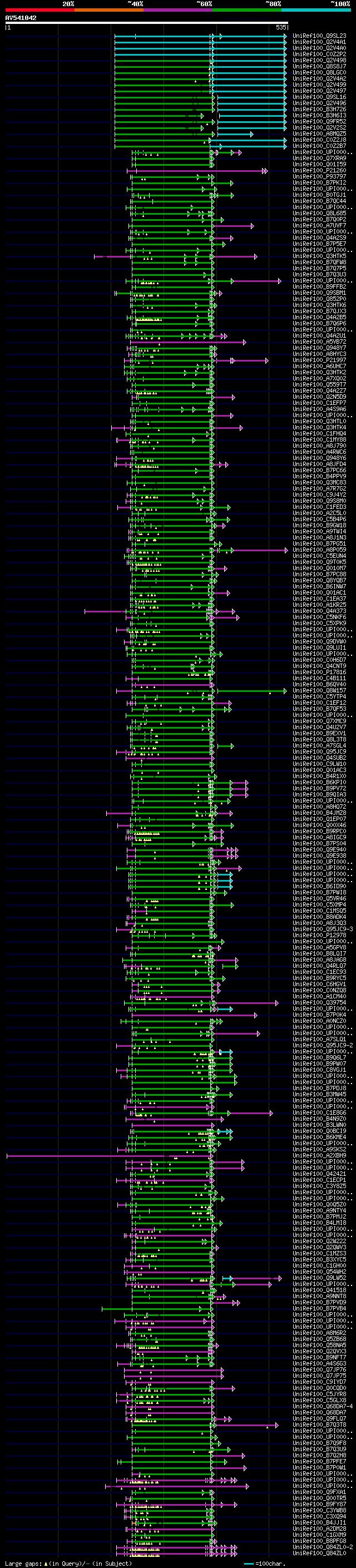Click the UniRef100_C9J4Y2 hit label

[319, 494]
